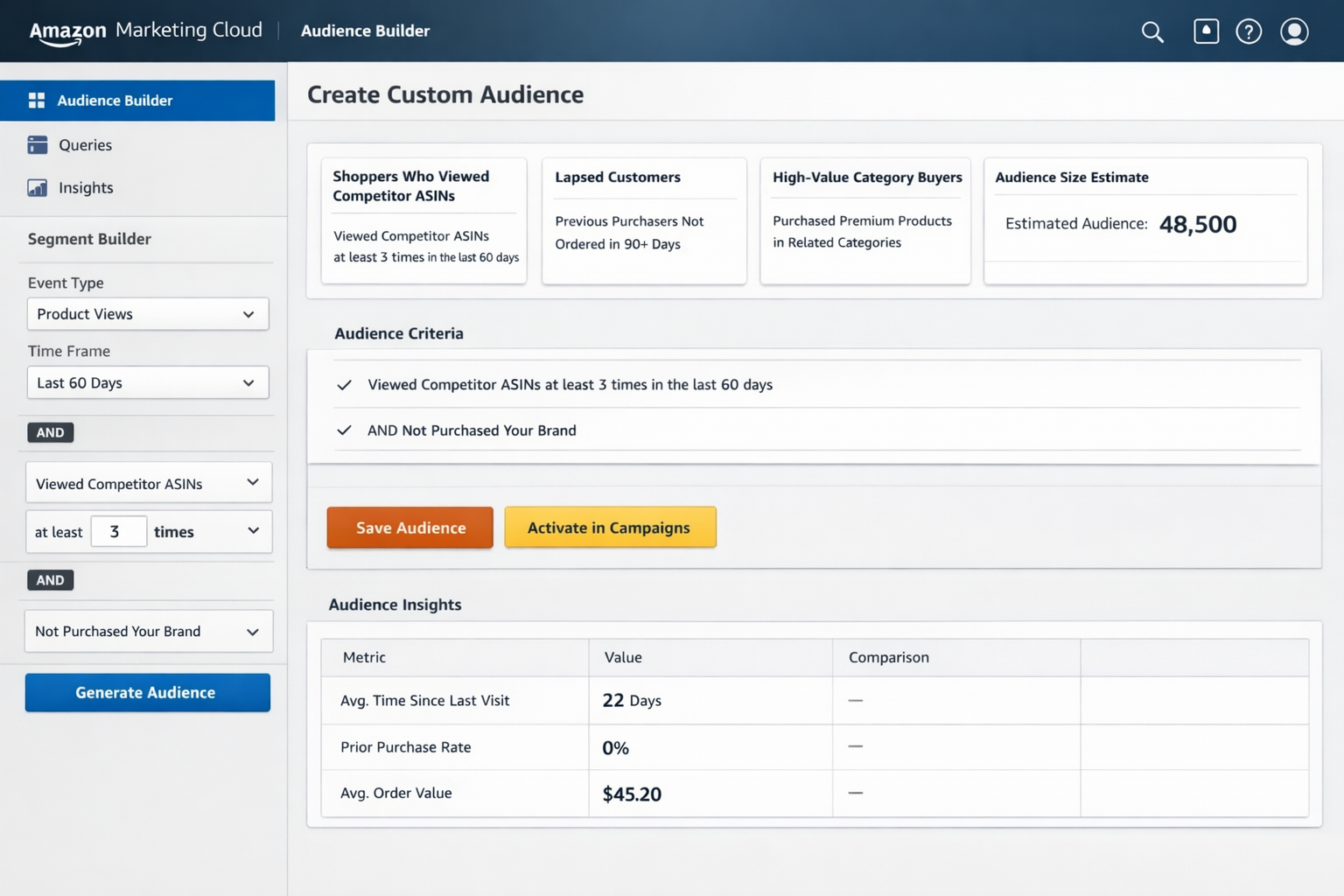Expand the Last 60 Days time frame dropdown
The height and width of the screenshot is (896, 1344).
pos(147,382)
